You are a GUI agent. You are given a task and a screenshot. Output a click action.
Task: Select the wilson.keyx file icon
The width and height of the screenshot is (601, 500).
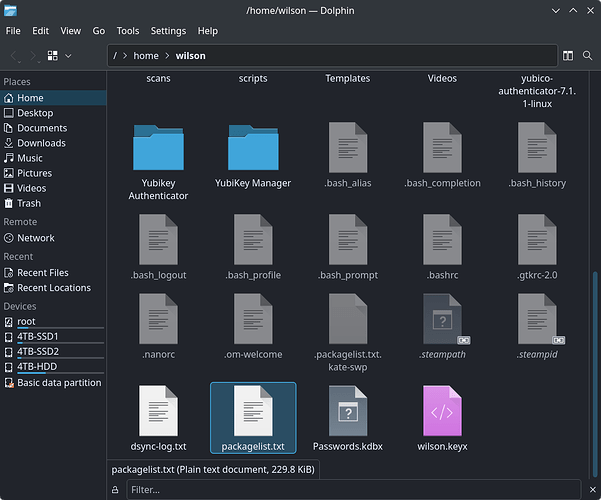click(x=442, y=411)
